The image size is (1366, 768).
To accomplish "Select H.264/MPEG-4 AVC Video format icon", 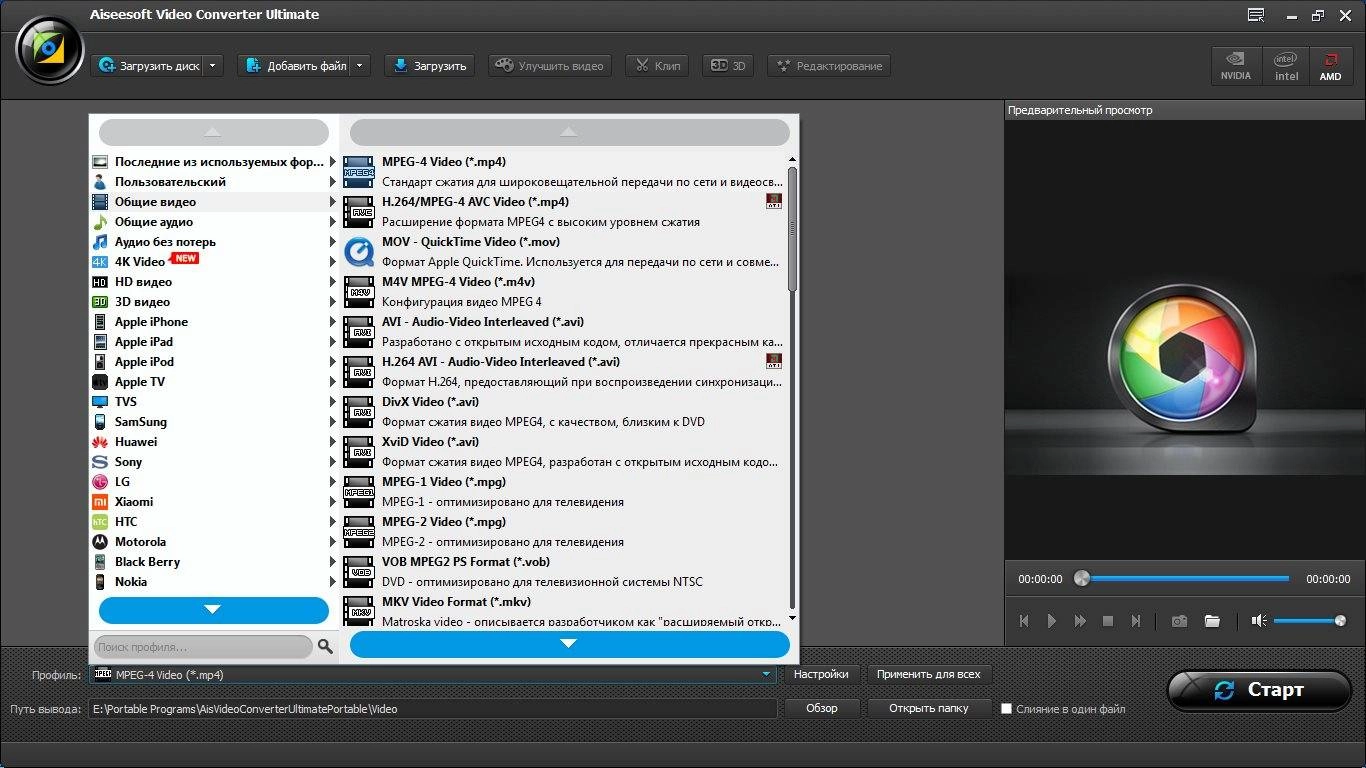I will (359, 211).
